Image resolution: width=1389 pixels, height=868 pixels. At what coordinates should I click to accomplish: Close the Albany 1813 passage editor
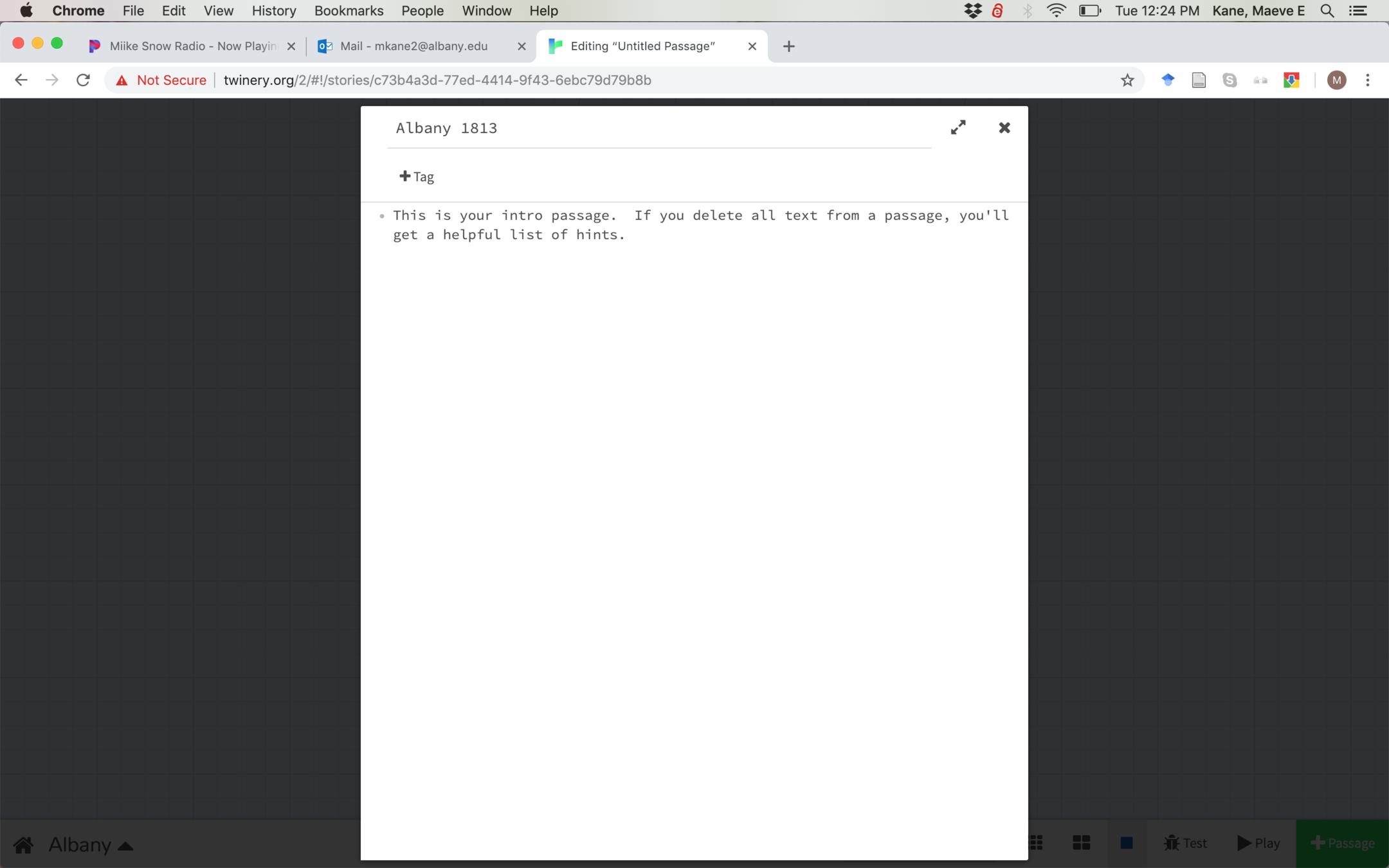1004,127
